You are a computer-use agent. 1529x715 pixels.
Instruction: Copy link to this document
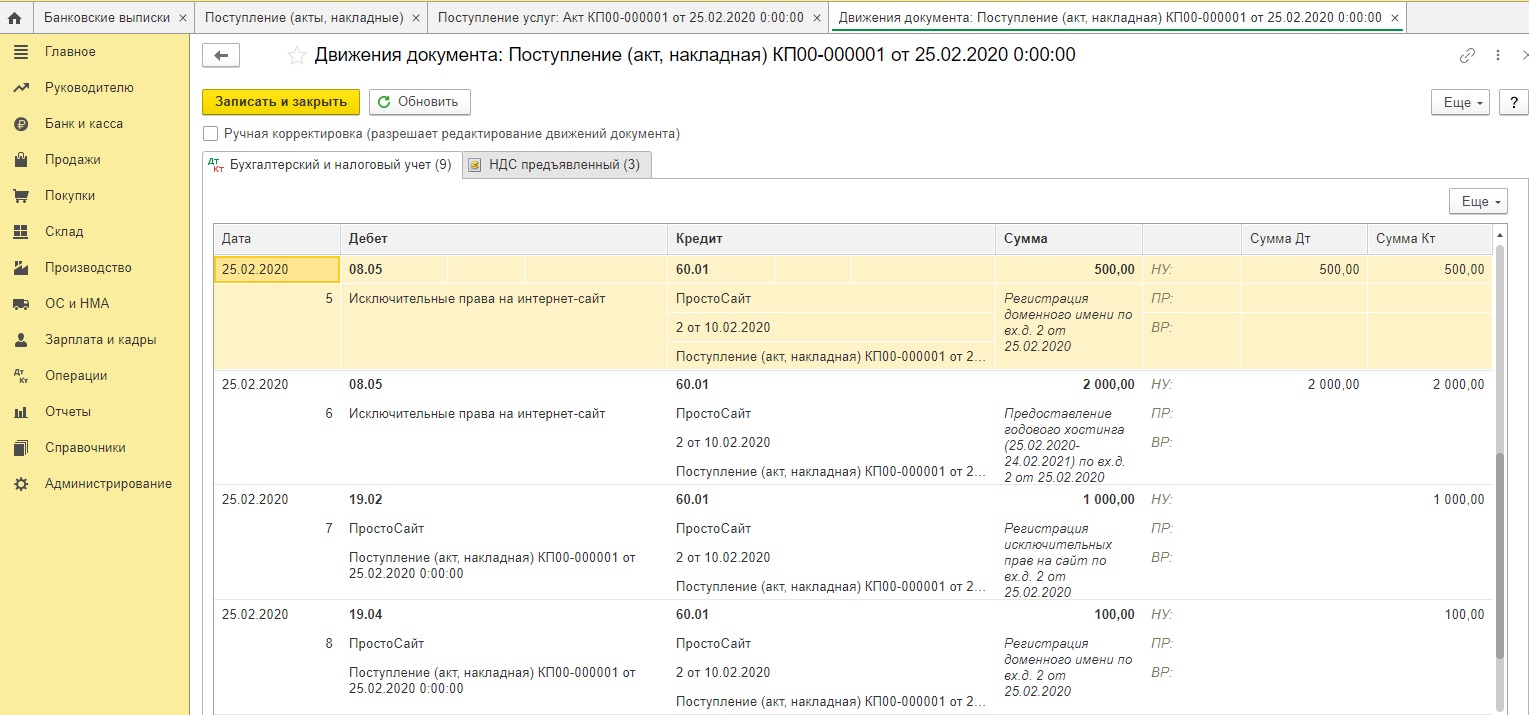click(1467, 56)
